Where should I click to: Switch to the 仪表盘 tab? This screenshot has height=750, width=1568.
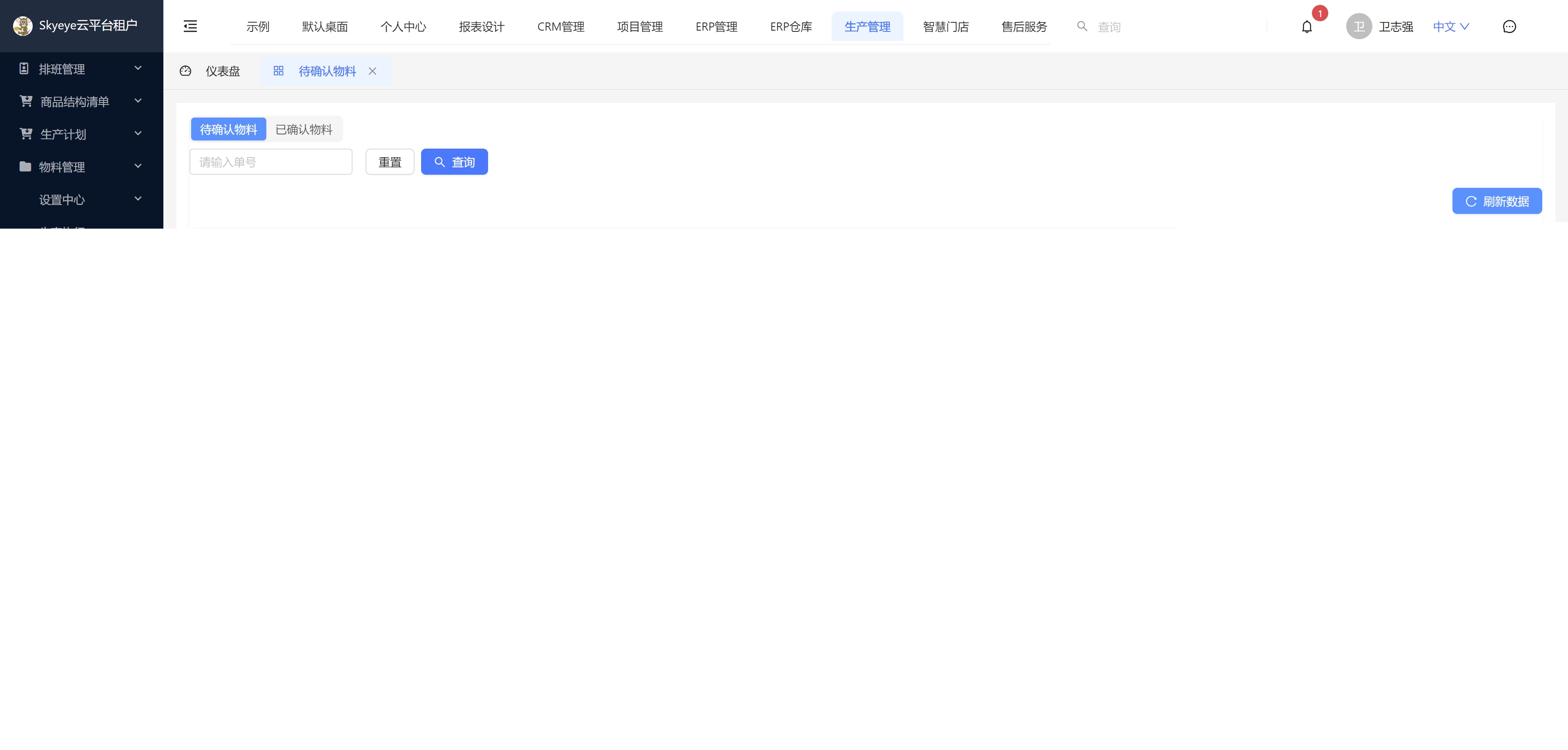click(222, 71)
